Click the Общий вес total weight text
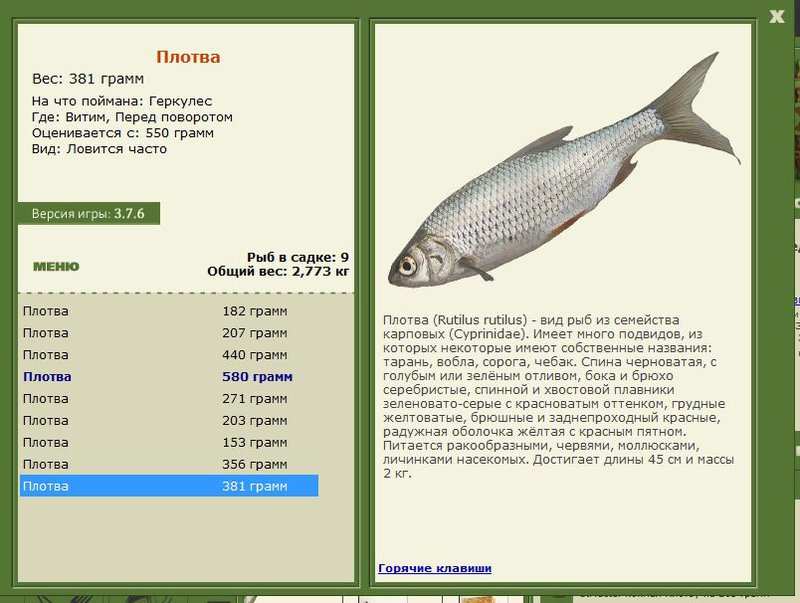The height and width of the screenshot is (603, 800). tap(278, 271)
